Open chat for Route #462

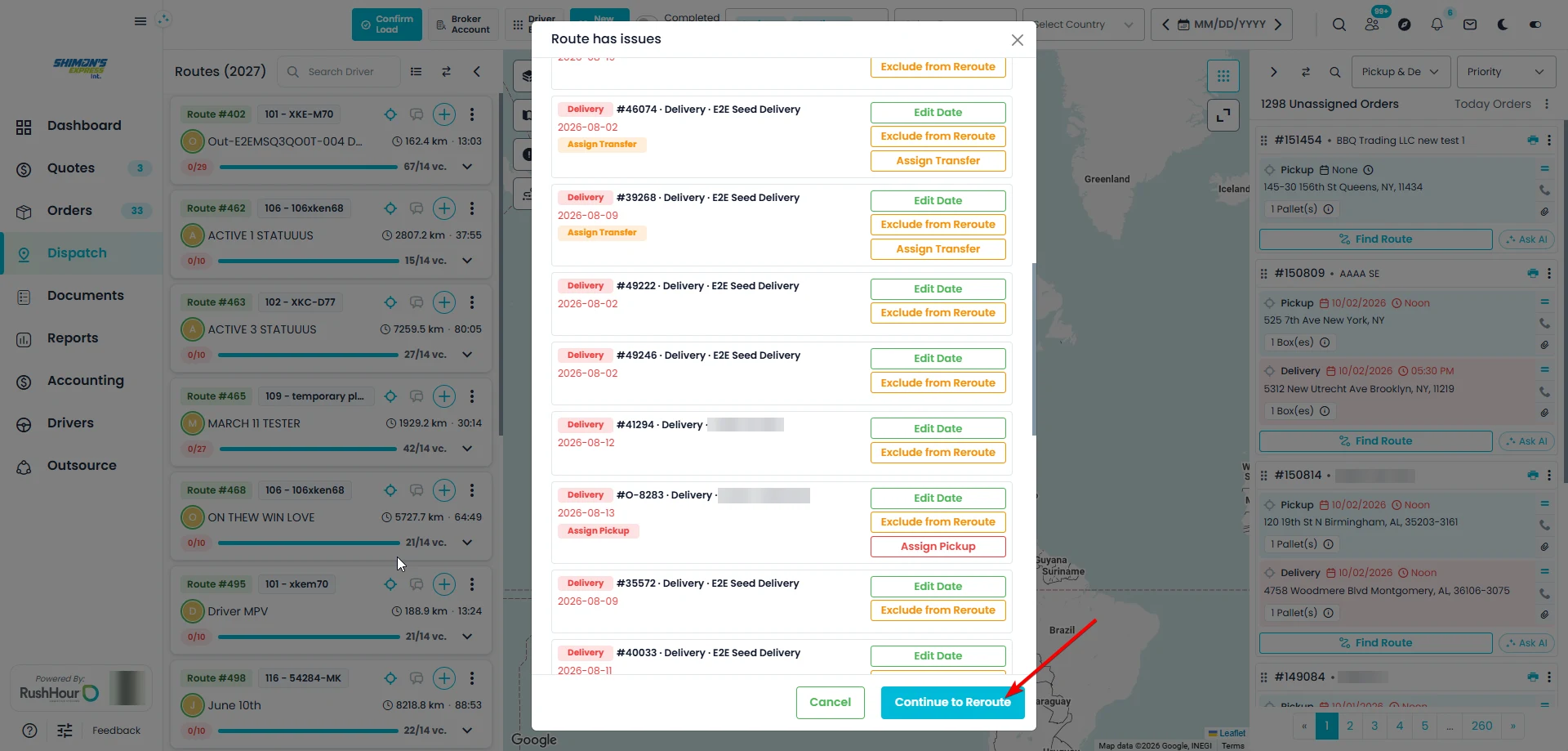tap(416, 208)
